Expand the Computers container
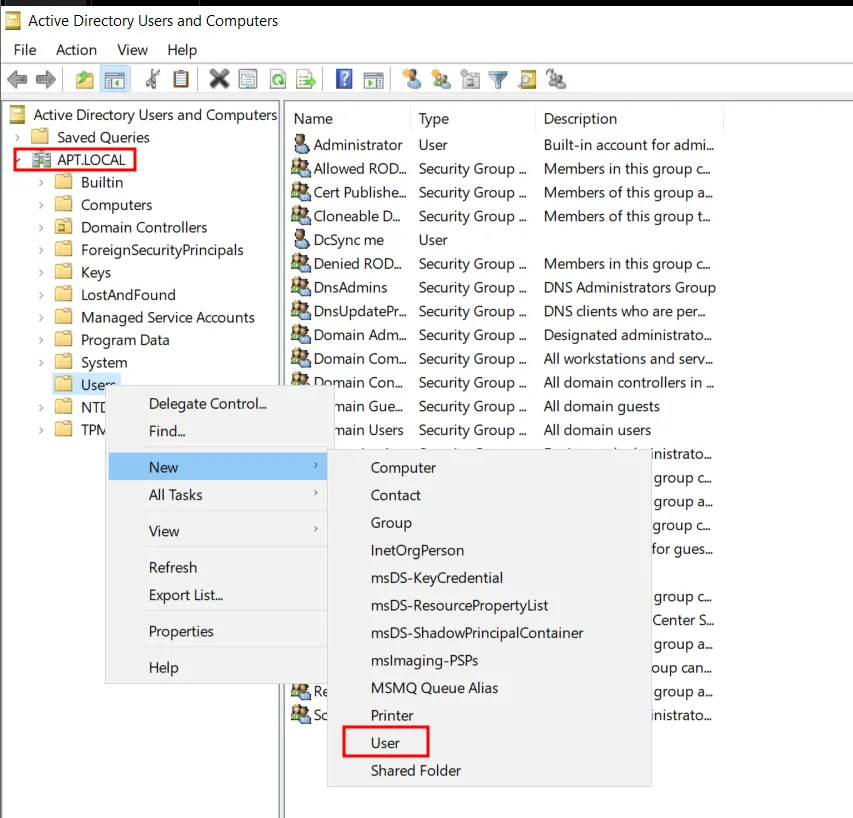The height and width of the screenshot is (818, 853). (x=41, y=205)
